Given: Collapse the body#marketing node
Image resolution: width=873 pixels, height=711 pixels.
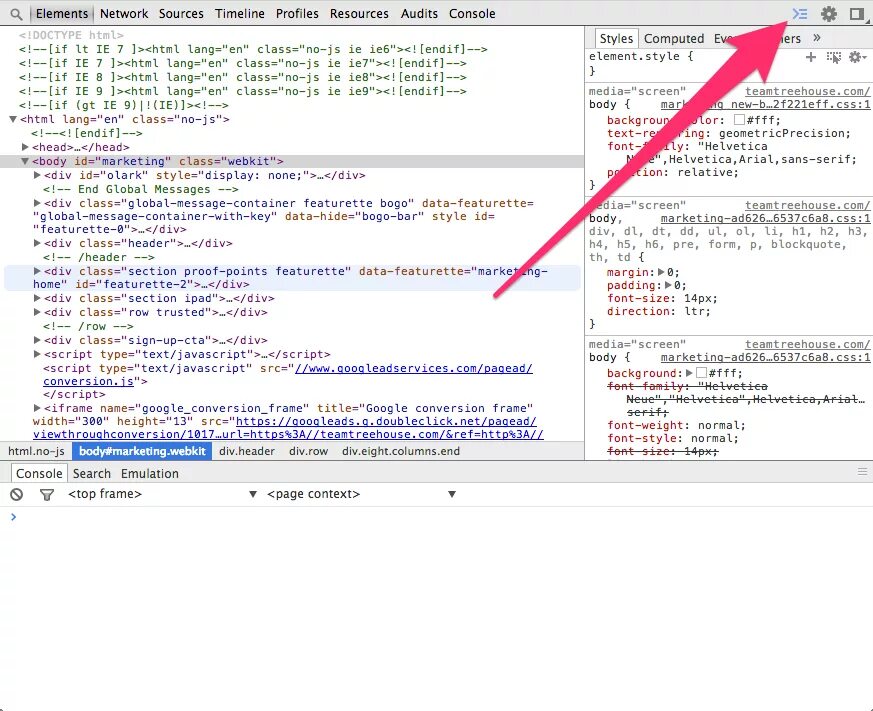Looking at the screenshot, I should (25, 161).
